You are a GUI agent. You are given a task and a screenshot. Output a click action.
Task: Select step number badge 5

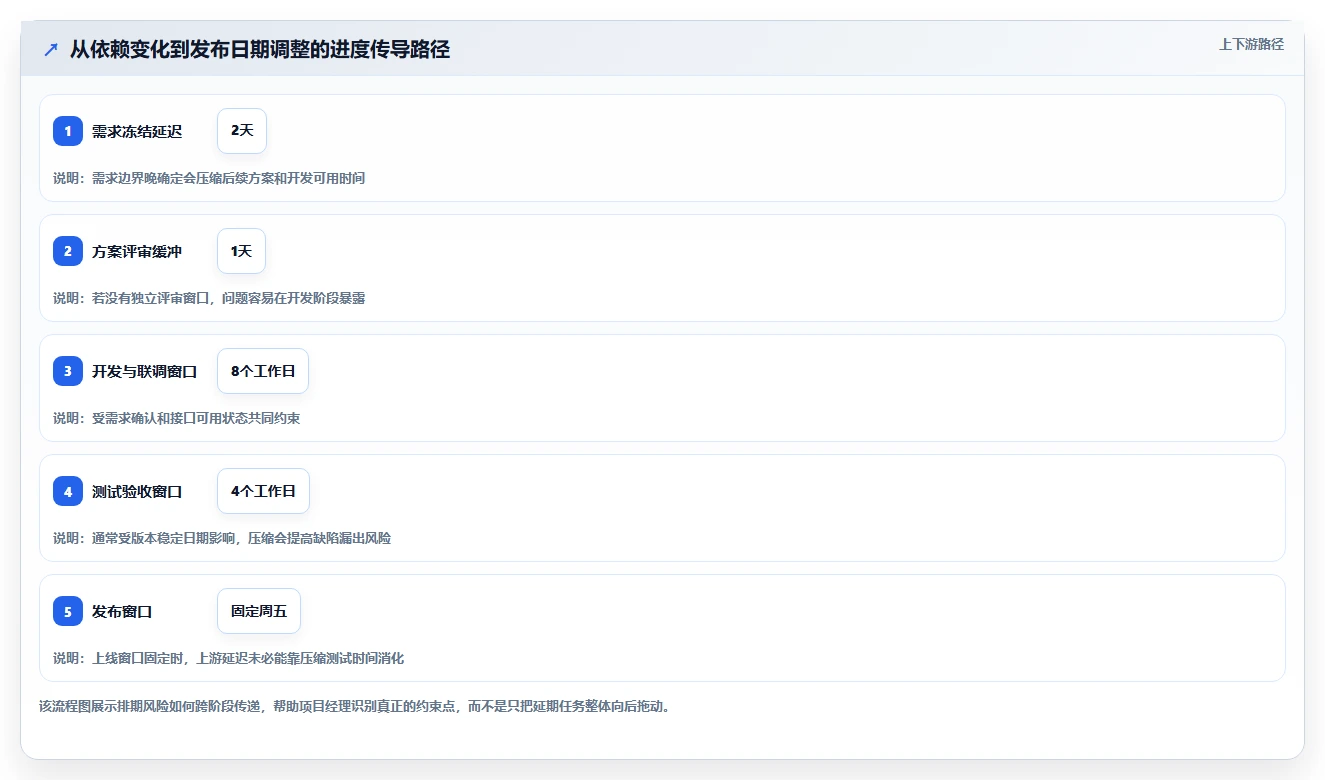point(68,611)
